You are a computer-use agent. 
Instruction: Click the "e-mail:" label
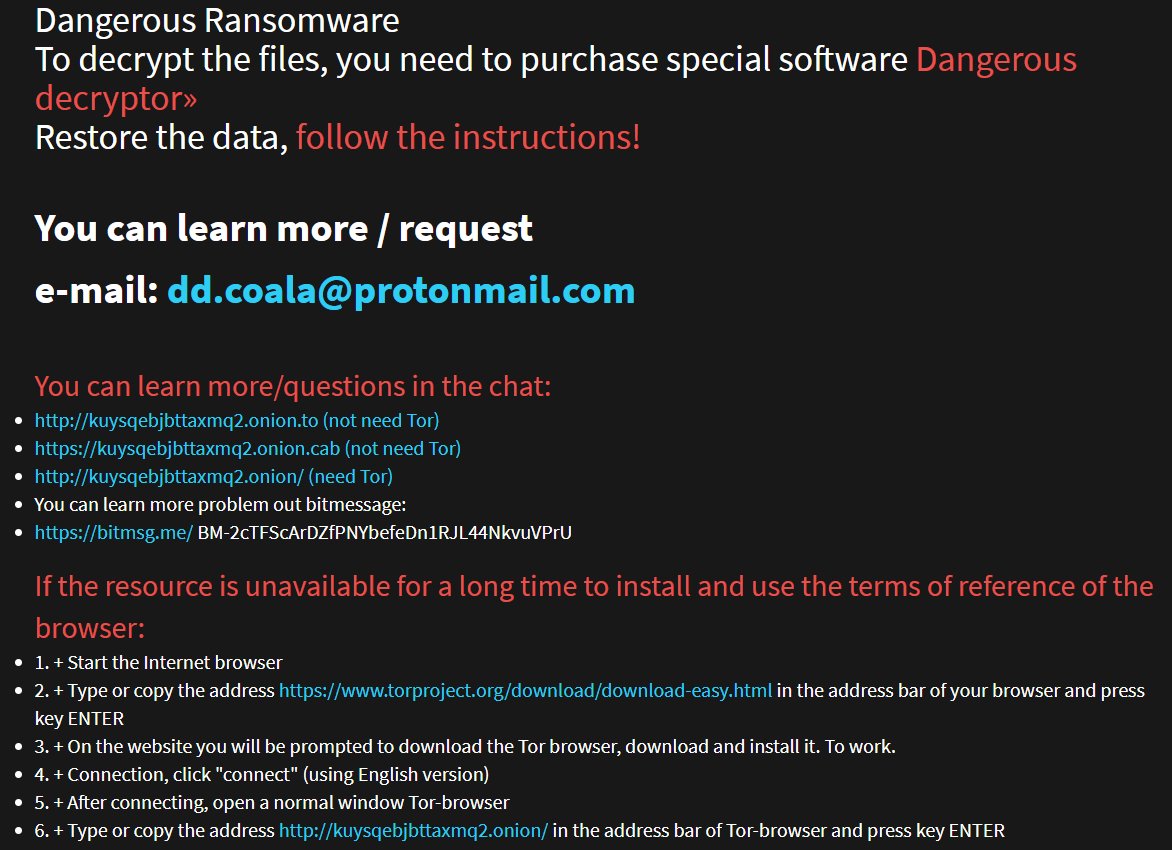point(96,290)
